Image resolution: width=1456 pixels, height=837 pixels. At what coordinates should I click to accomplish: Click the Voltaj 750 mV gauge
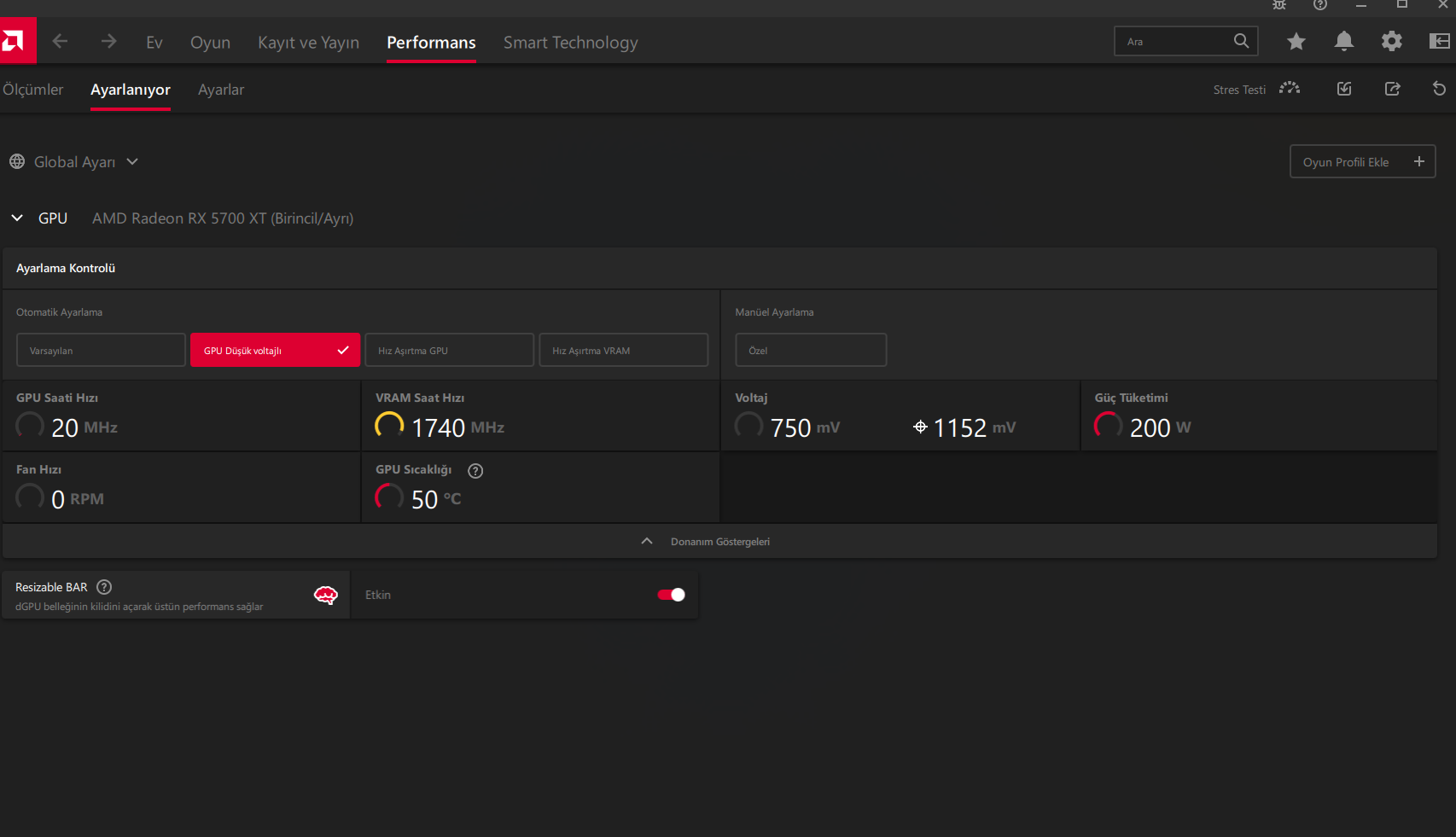pyautogui.click(x=748, y=425)
